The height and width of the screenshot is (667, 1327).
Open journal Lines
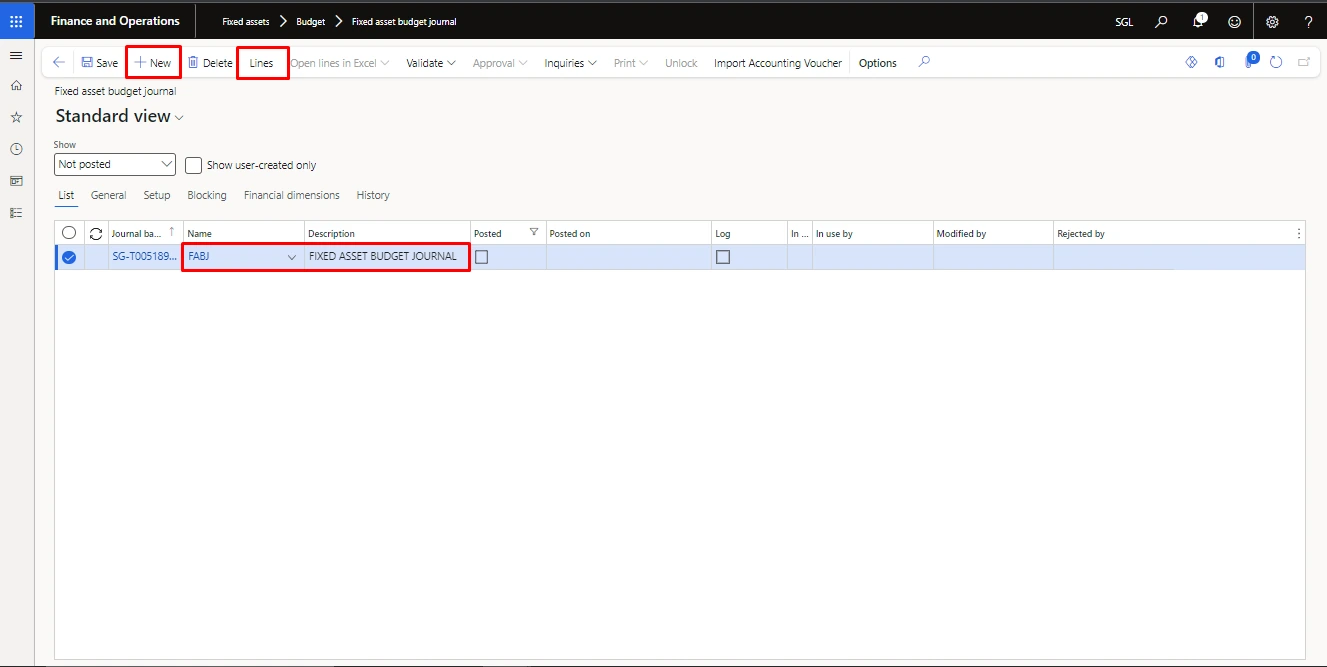click(262, 63)
